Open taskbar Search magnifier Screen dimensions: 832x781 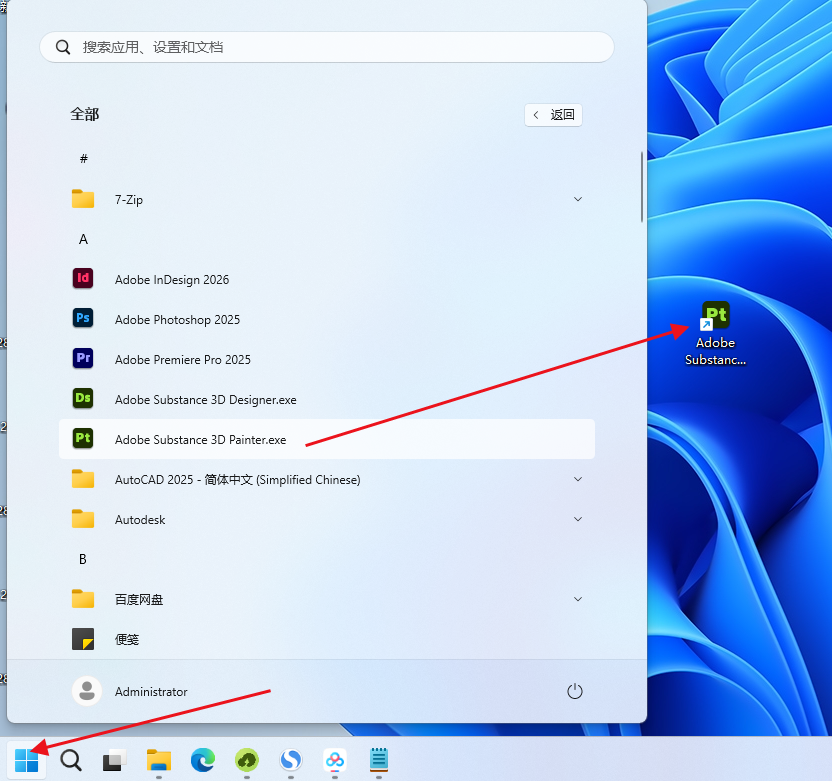point(71,761)
